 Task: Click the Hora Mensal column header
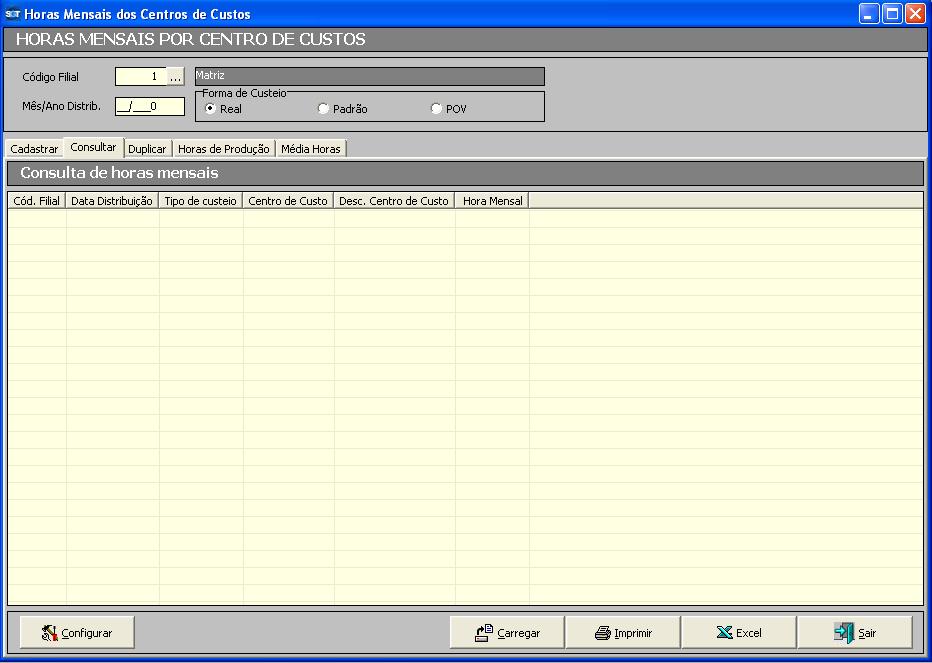492,201
